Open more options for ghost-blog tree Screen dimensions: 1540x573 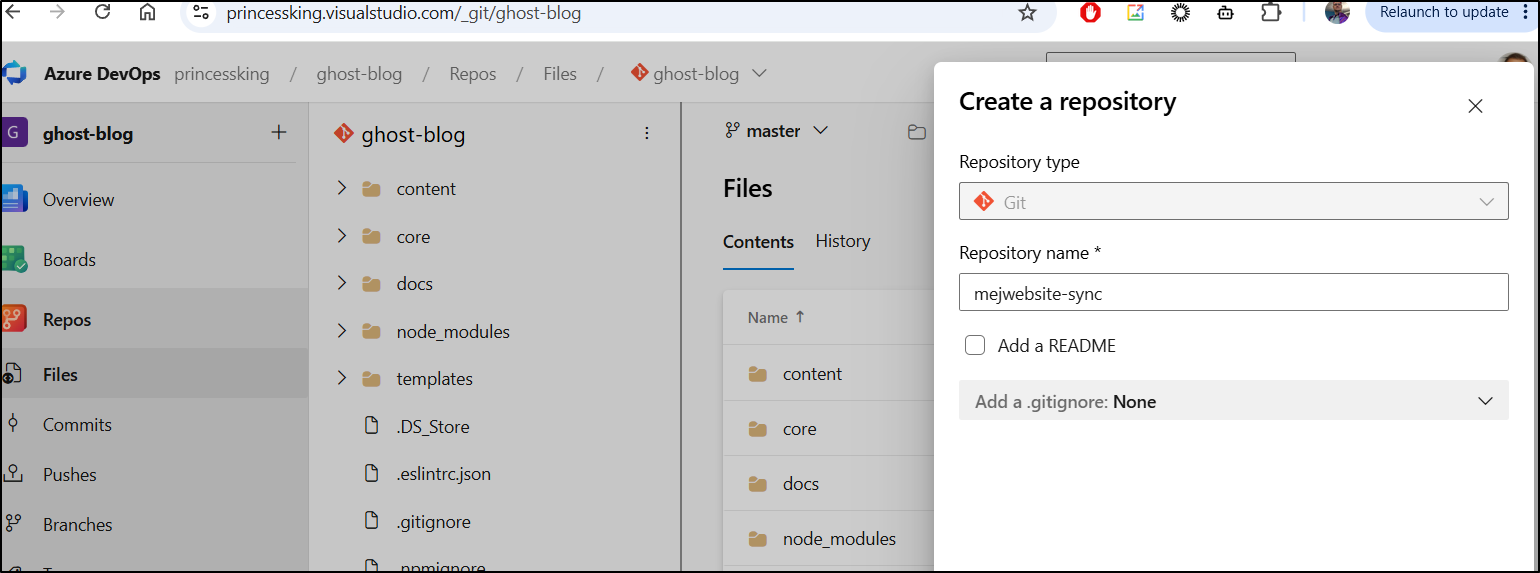[647, 133]
